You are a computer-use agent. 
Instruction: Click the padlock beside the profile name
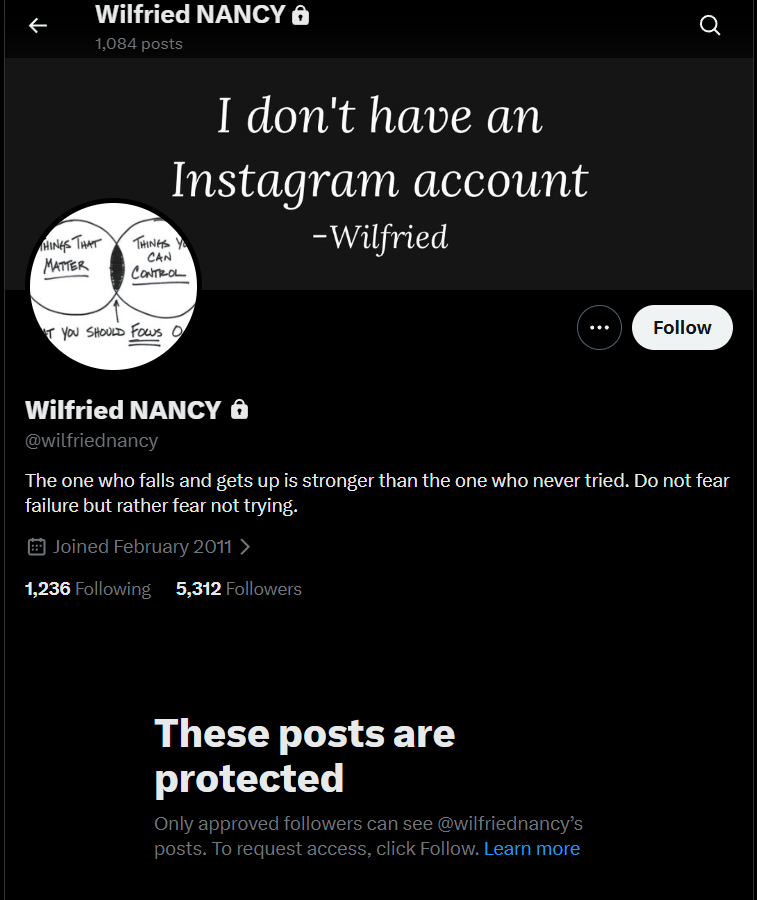(239, 410)
